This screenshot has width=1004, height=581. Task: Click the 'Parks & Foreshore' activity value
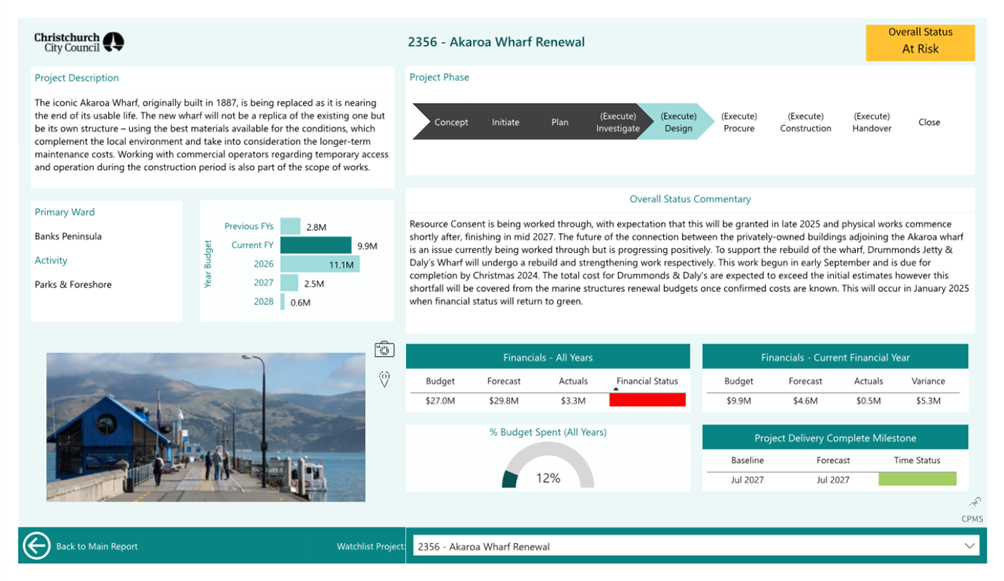coord(73,284)
